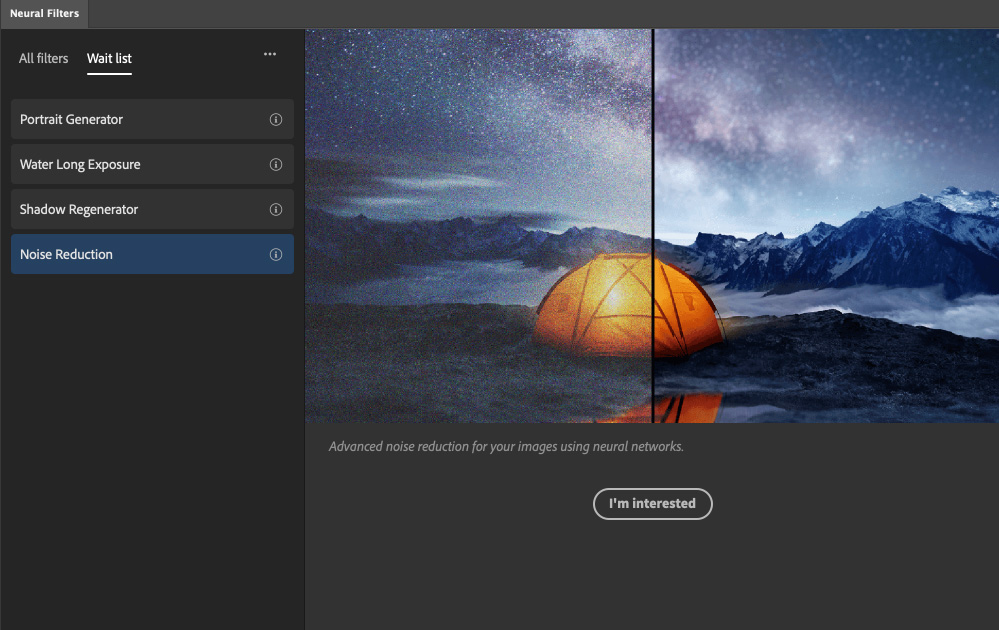Viewport: 999px width, 630px height.
Task: Switch to the All filters tab
Action: pos(44,58)
